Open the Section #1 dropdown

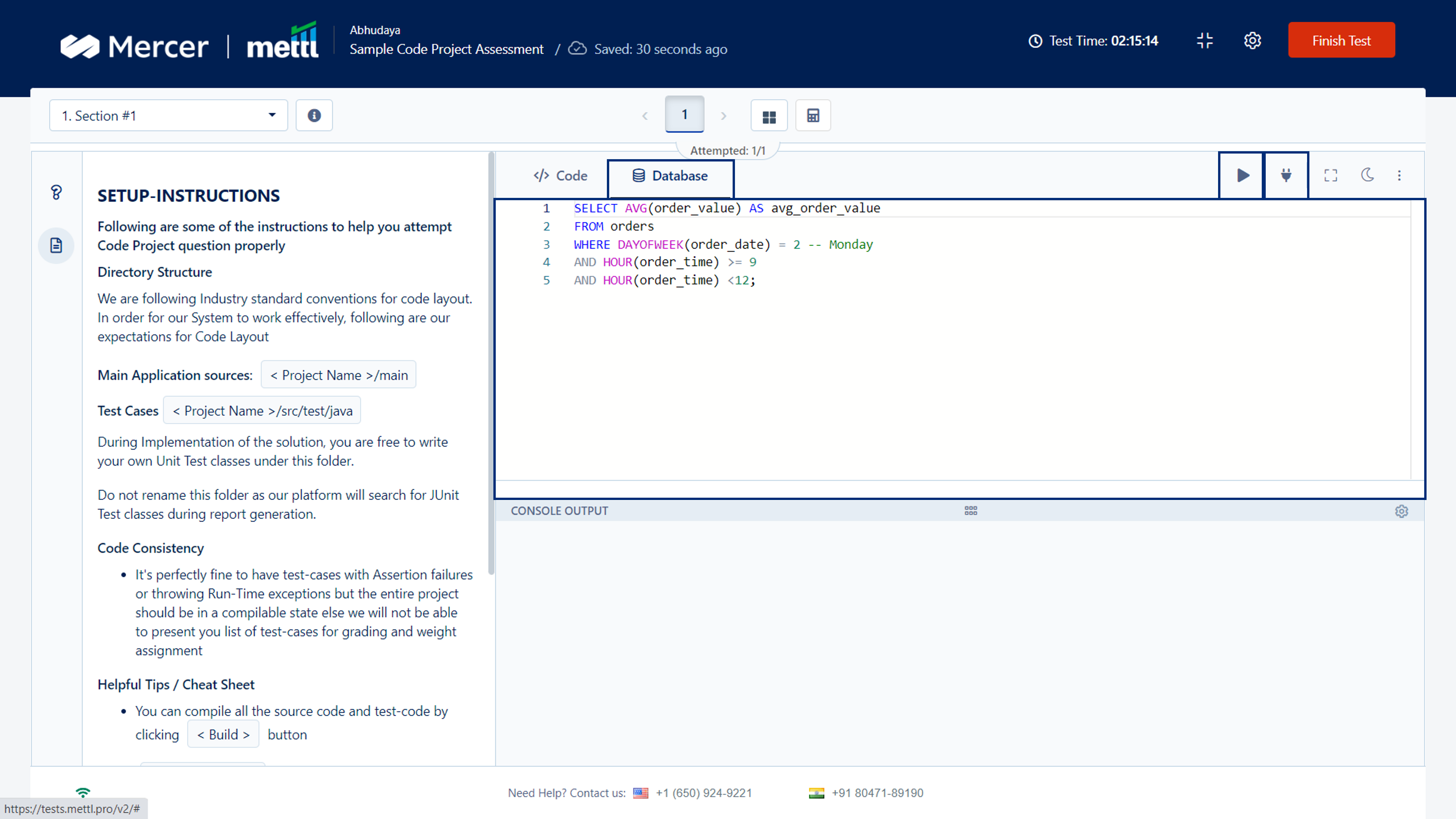(x=168, y=115)
